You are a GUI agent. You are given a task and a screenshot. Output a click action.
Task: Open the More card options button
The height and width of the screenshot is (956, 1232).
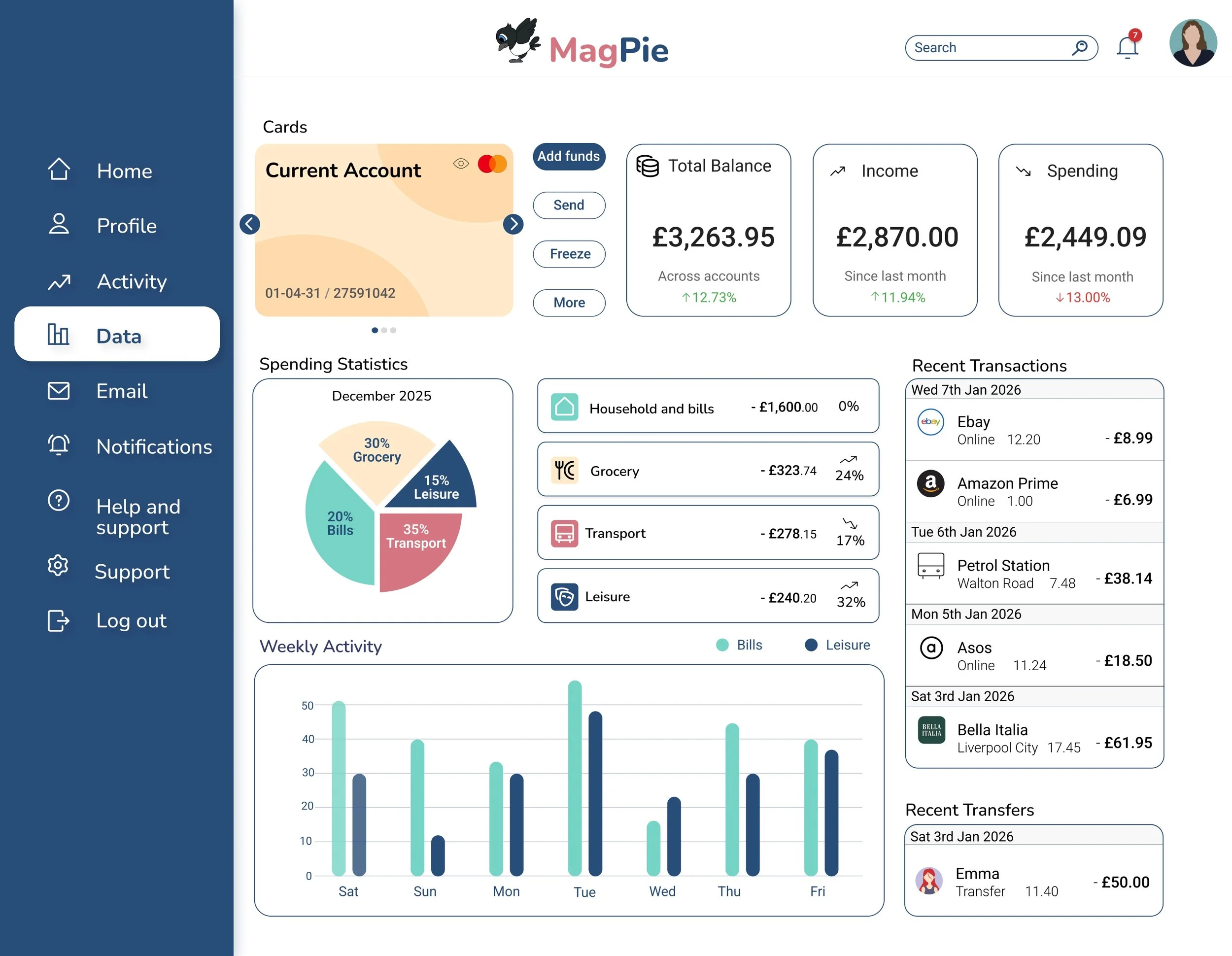pyautogui.click(x=569, y=303)
